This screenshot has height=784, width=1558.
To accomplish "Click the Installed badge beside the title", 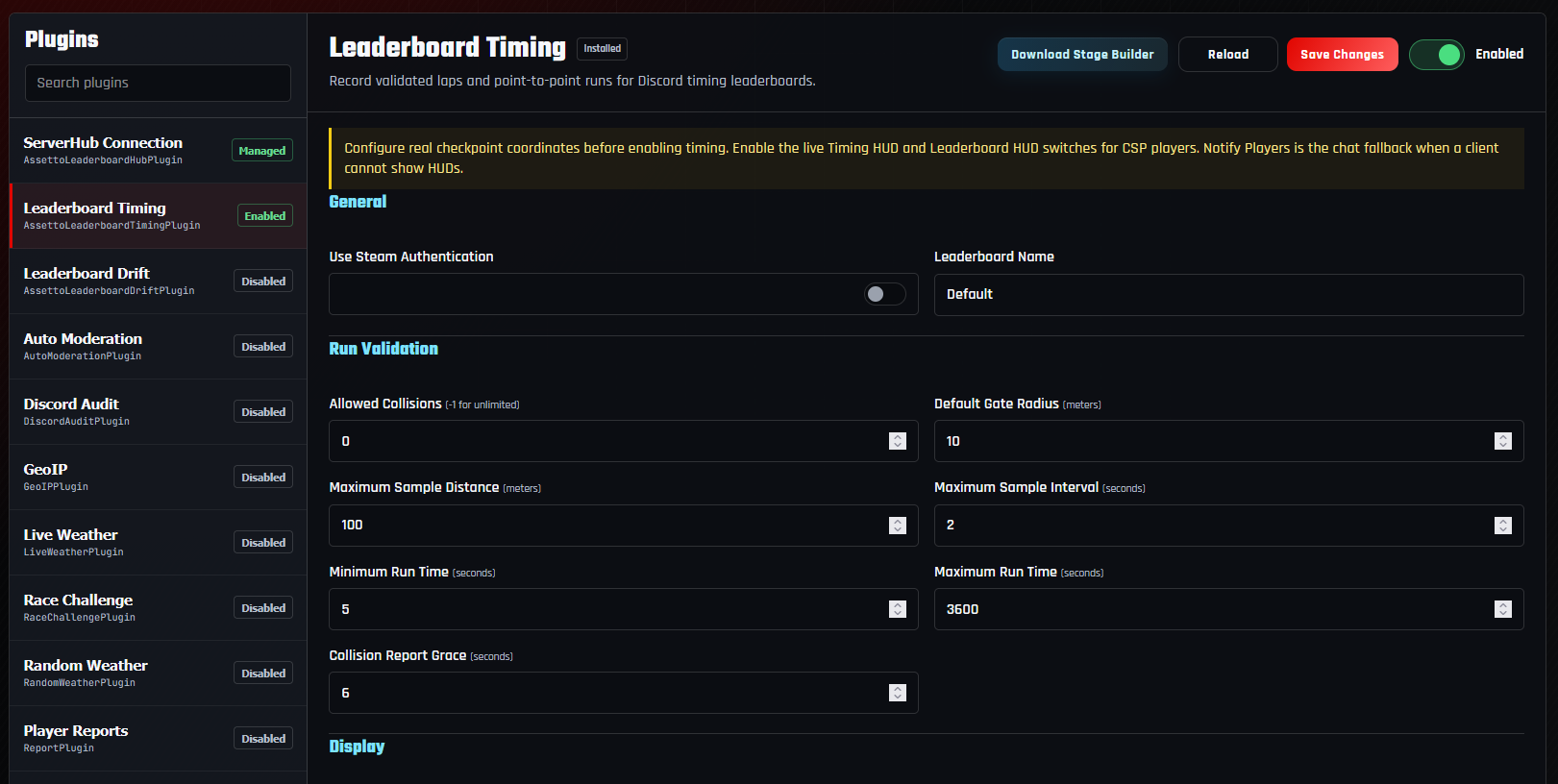I will [603, 48].
